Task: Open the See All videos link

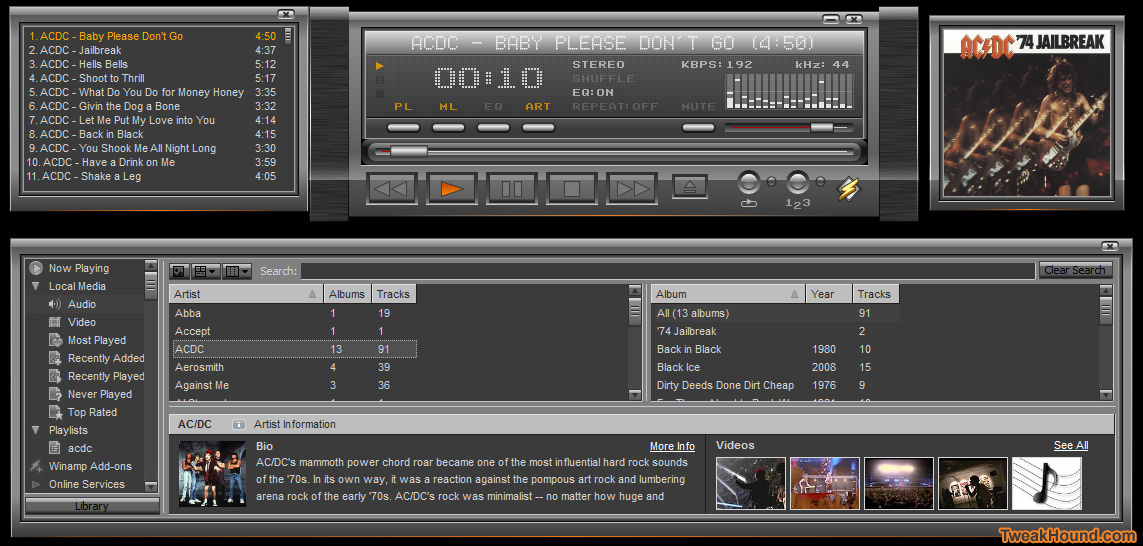Action: 1071,445
